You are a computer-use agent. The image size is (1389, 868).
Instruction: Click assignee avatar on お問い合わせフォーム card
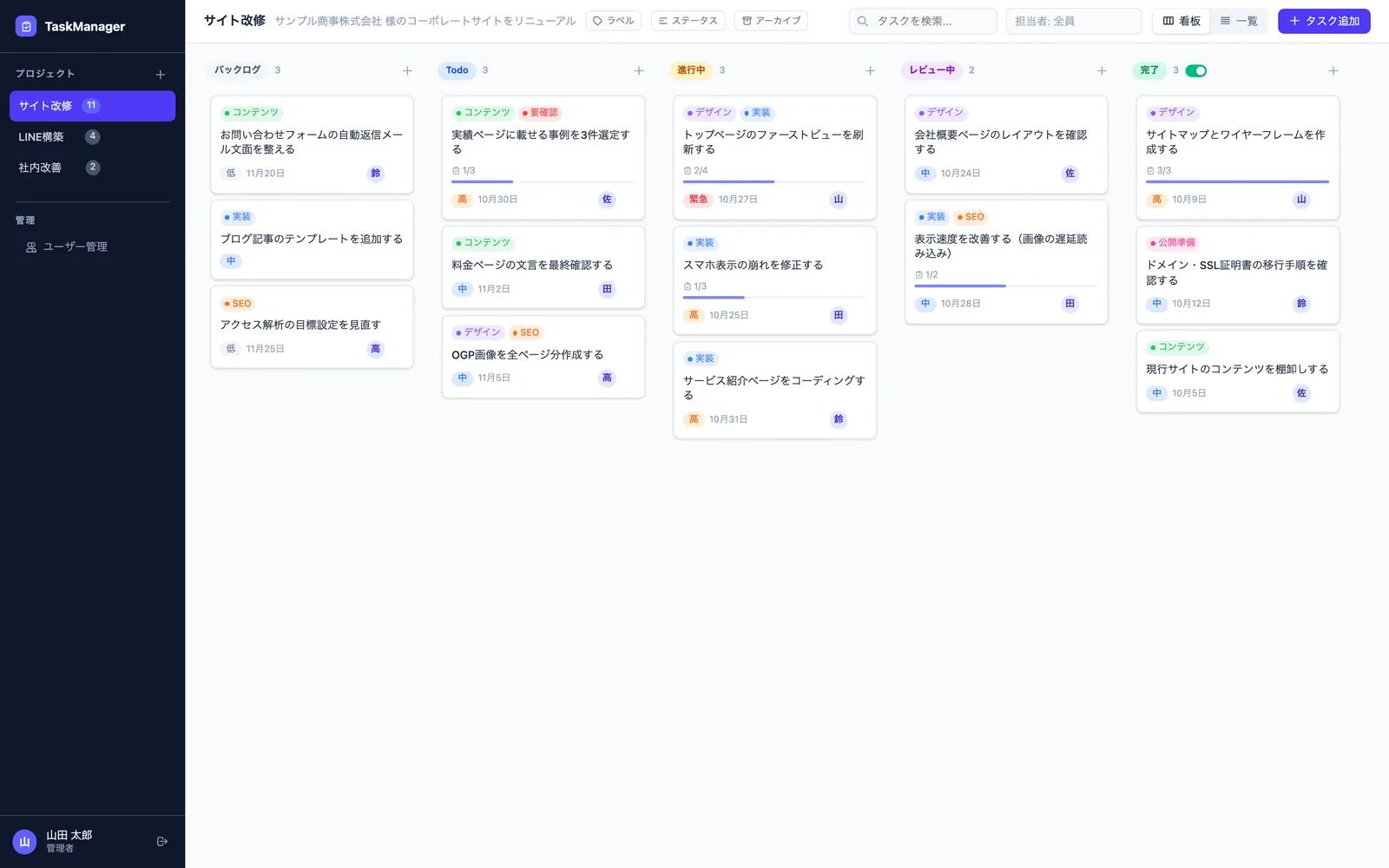[376, 173]
